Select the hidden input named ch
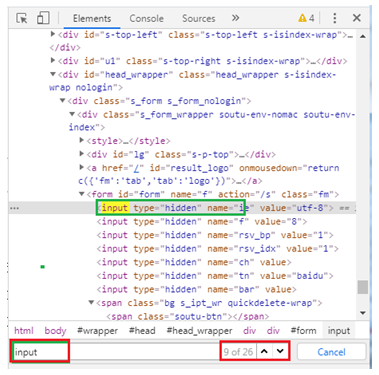379x375 pixels. 194,262
